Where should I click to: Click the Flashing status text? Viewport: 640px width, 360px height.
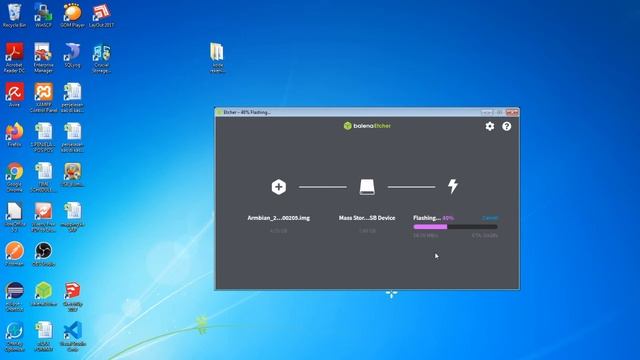pos(427,218)
